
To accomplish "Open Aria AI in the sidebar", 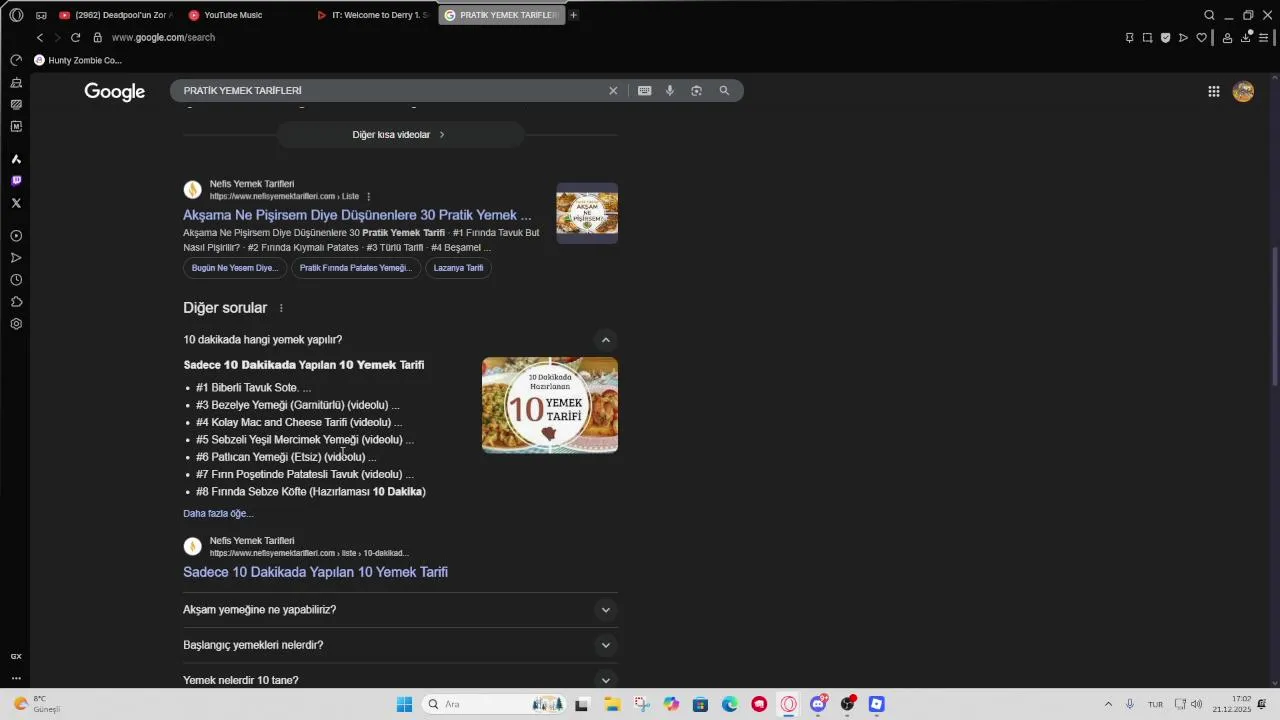I will [16, 159].
